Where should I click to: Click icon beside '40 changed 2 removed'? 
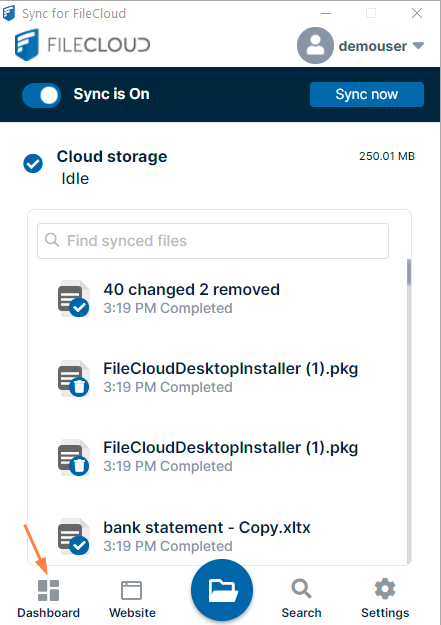(x=74, y=299)
